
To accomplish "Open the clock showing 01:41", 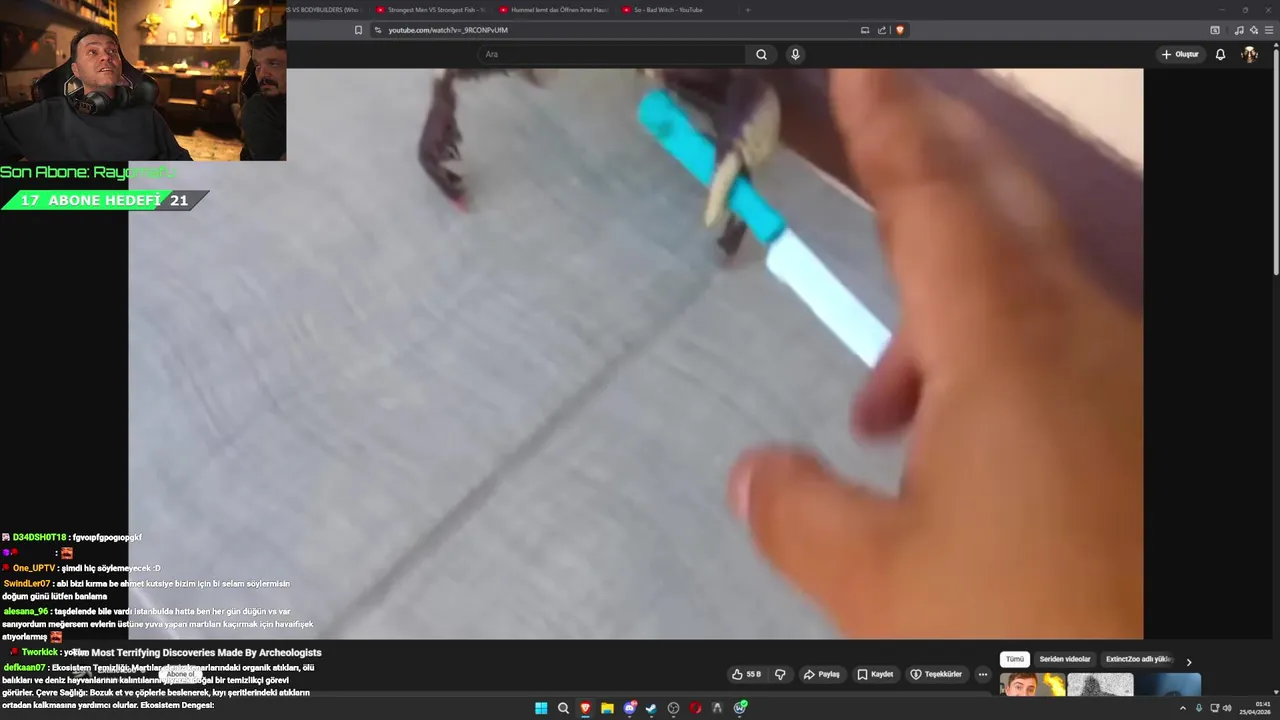I will 1255,708.
